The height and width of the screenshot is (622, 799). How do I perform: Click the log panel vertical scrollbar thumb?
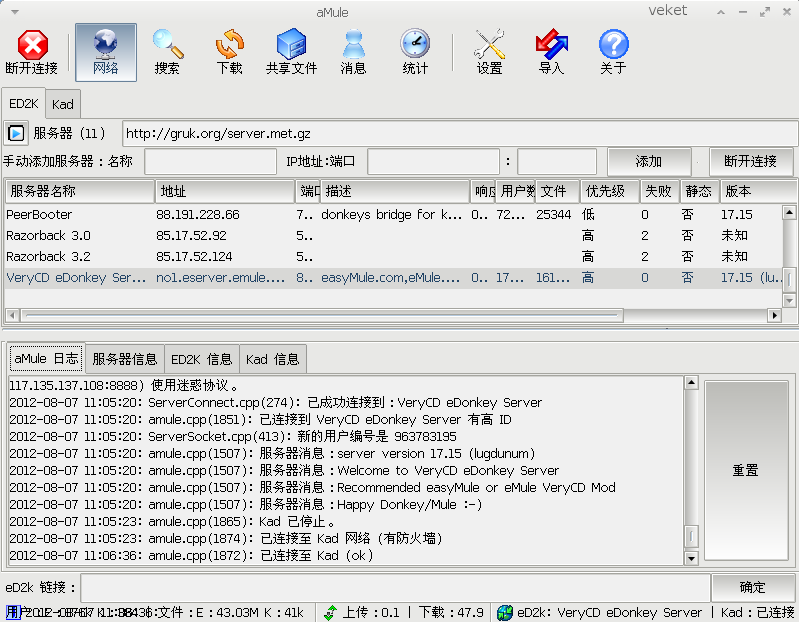691,535
